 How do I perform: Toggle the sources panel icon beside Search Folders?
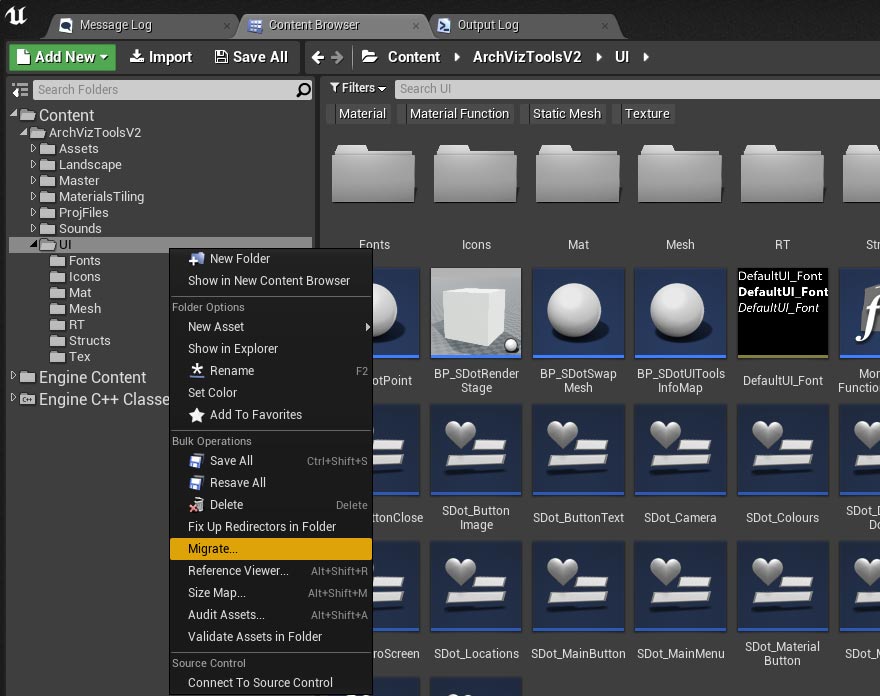coord(20,90)
